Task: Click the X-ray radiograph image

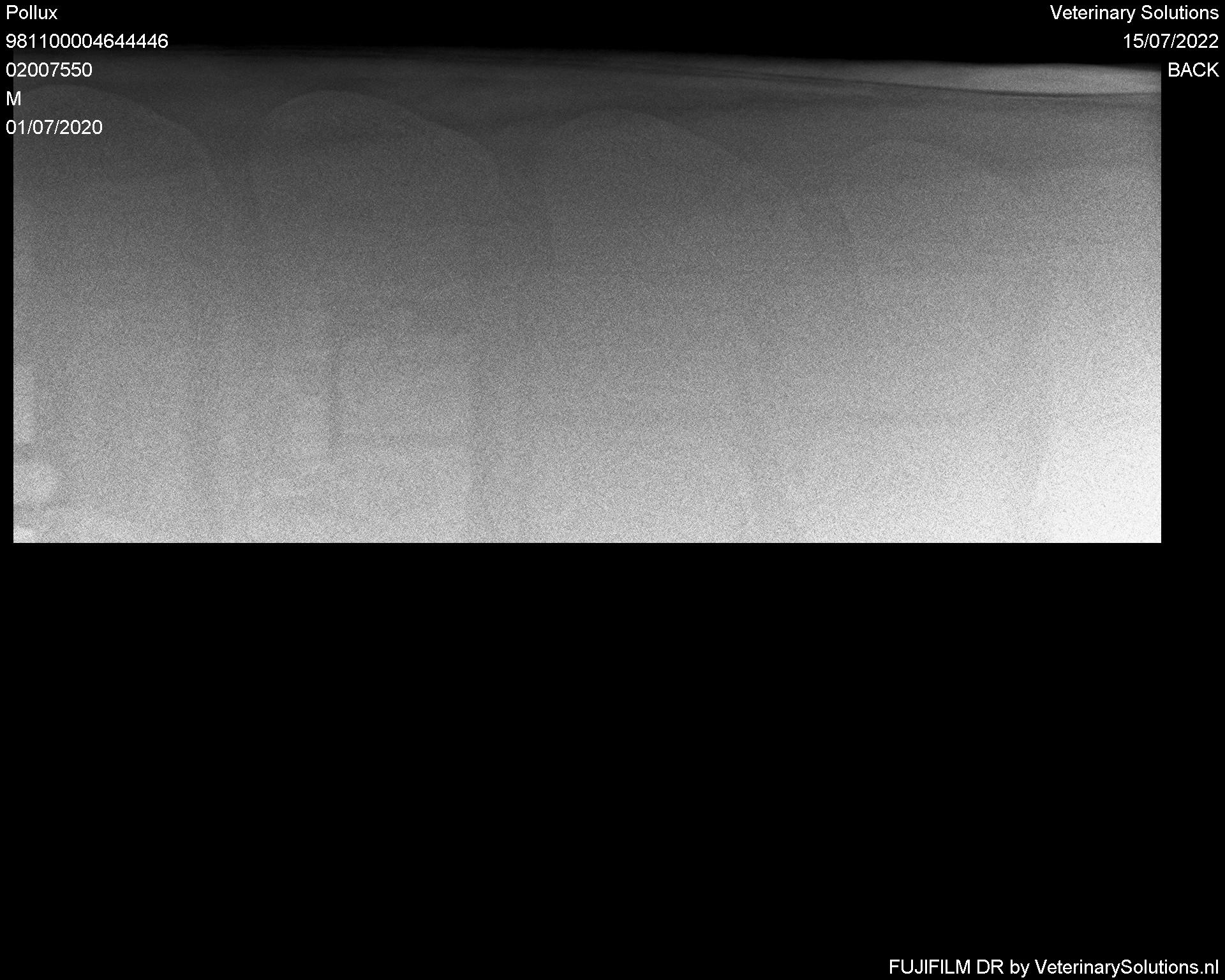Action: click(587, 295)
